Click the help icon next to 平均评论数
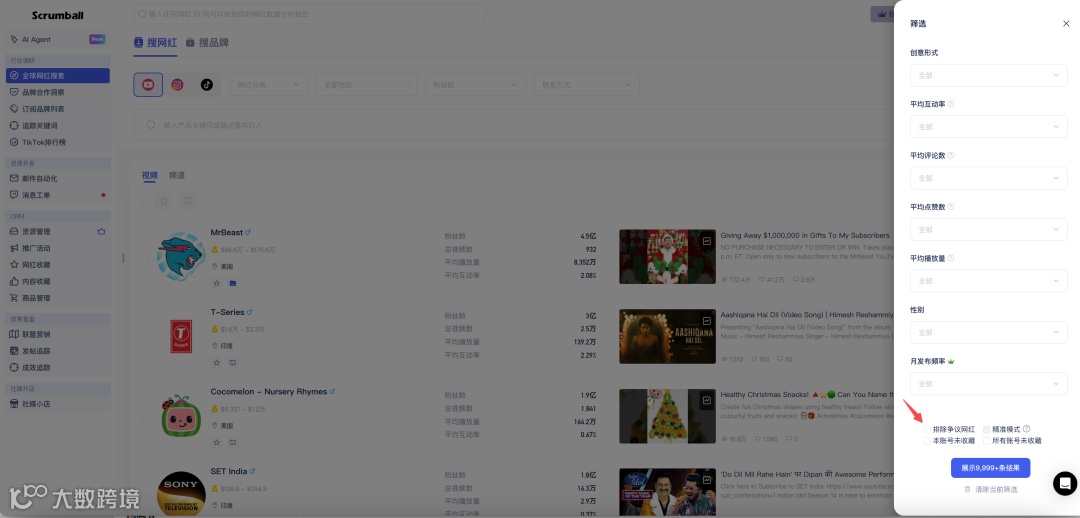This screenshot has height=518, width=1080. (x=951, y=156)
